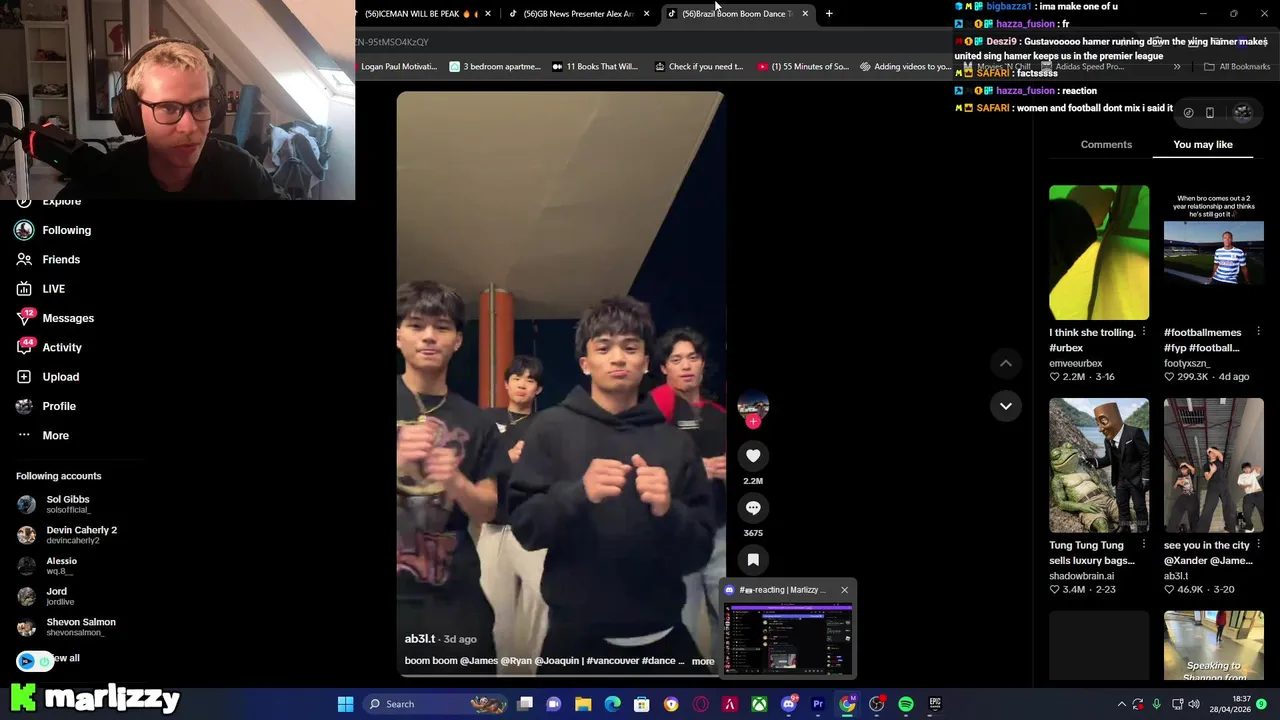Expand More options in sidebar
Image resolution: width=1280 pixels, height=720 pixels.
(42, 435)
